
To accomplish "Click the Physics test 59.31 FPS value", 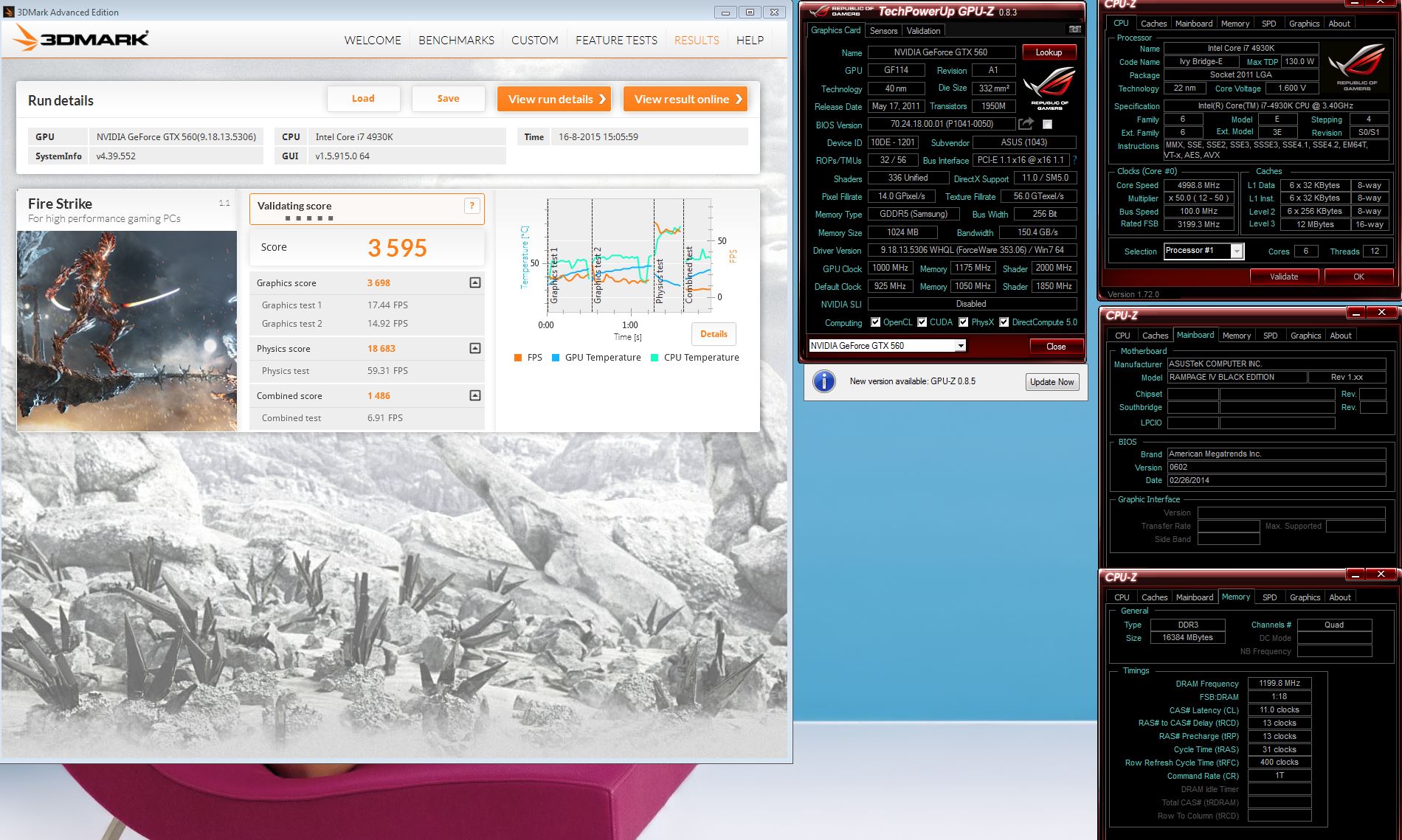I will pos(387,370).
